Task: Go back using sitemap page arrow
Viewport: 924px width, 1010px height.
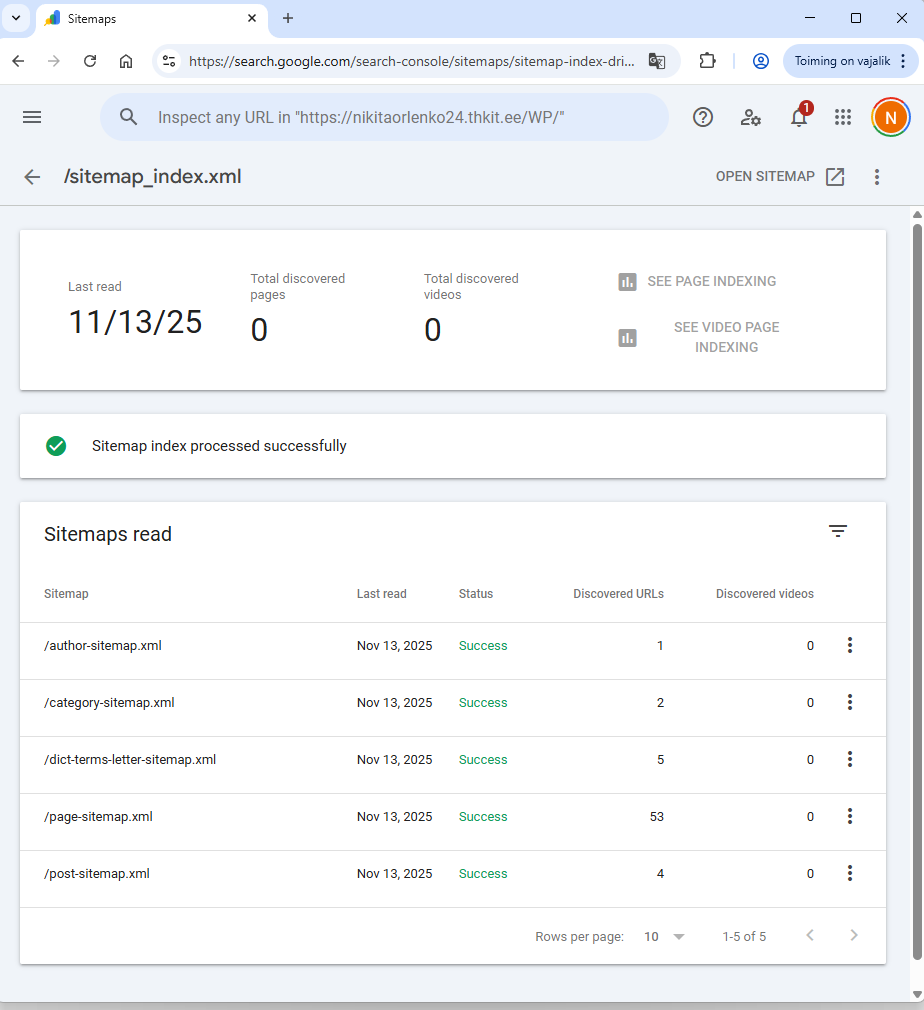Action: point(32,177)
